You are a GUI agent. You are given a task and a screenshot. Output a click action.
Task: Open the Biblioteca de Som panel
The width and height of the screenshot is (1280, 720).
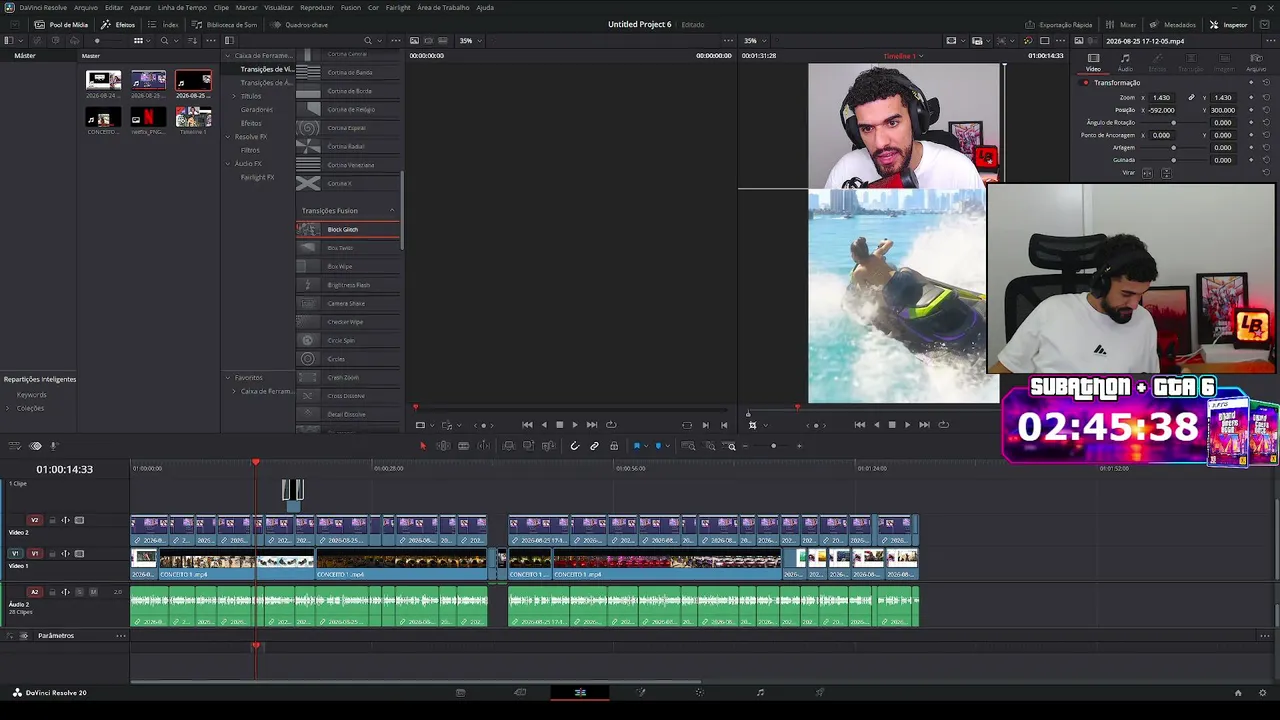click(x=225, y=24)
